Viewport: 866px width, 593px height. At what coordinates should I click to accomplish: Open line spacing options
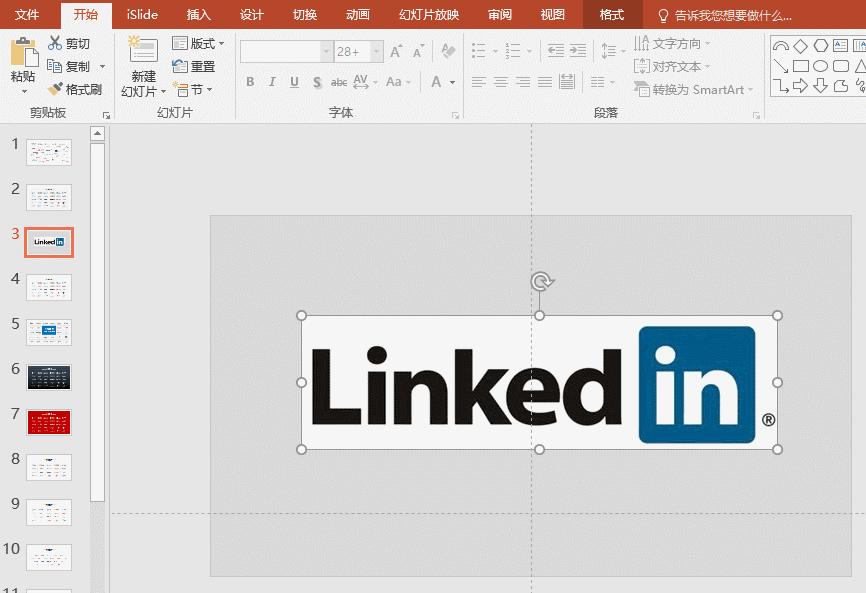point(612,51)
